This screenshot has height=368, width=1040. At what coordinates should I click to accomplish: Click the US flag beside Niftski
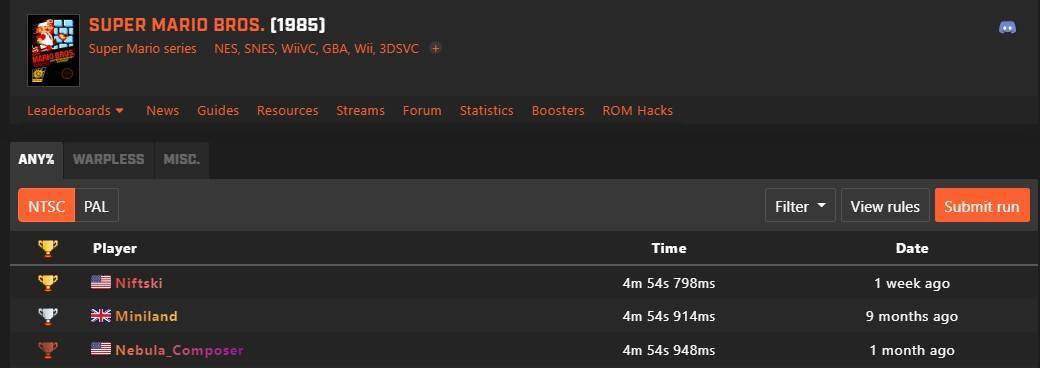(x=101, y=282)
